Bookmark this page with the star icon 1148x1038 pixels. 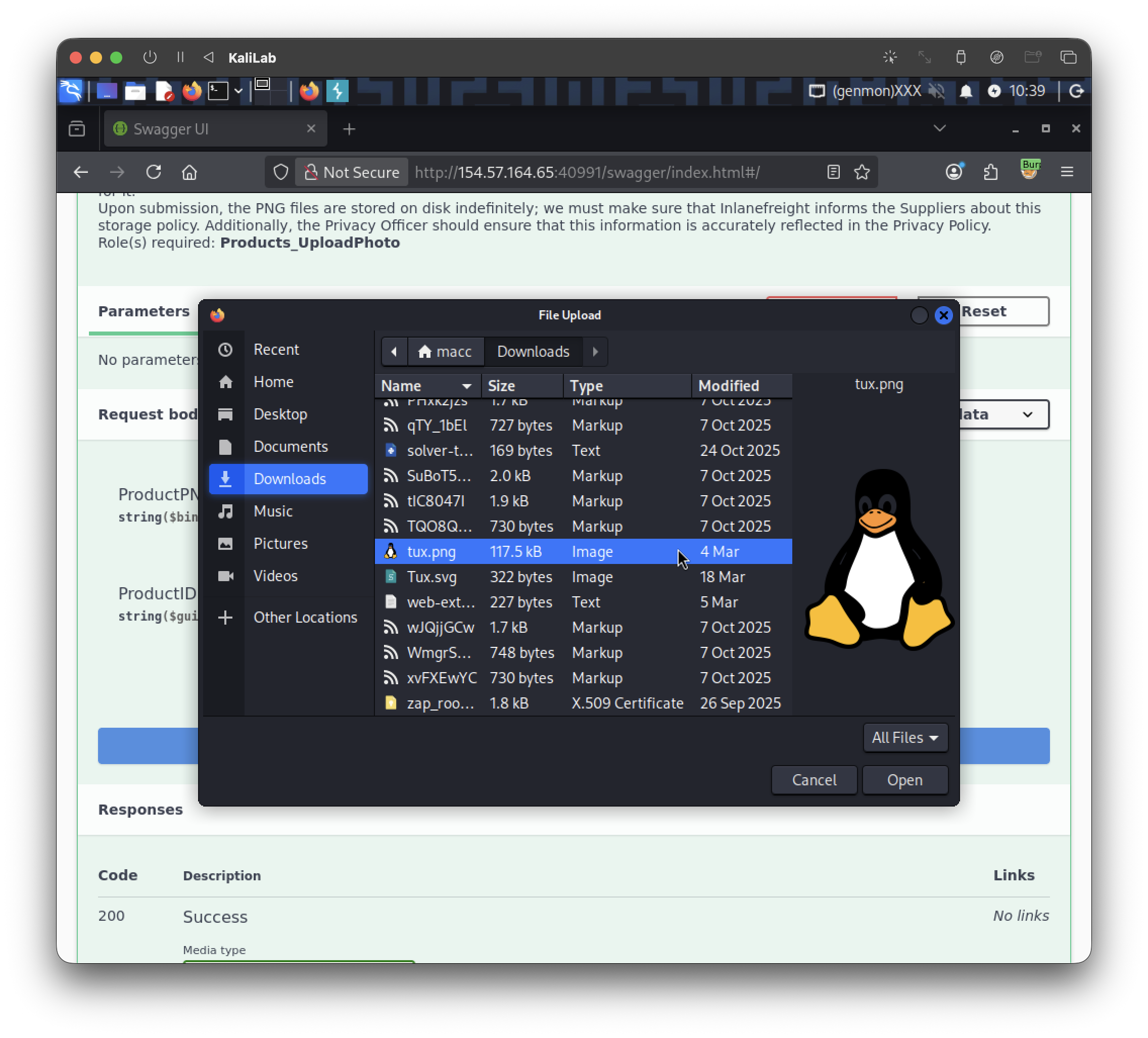coord(862,172)
